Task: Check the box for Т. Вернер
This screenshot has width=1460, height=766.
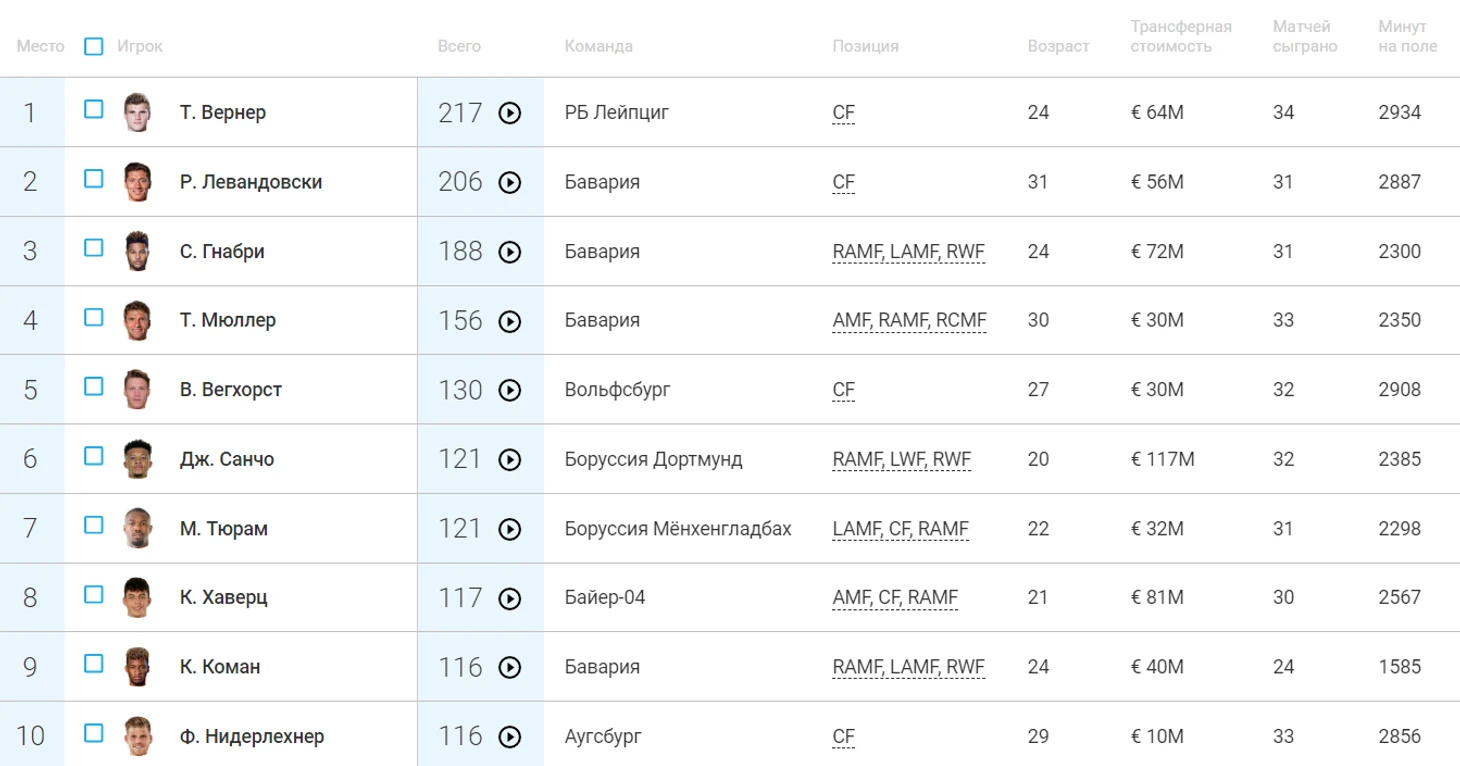Action: 94,109
